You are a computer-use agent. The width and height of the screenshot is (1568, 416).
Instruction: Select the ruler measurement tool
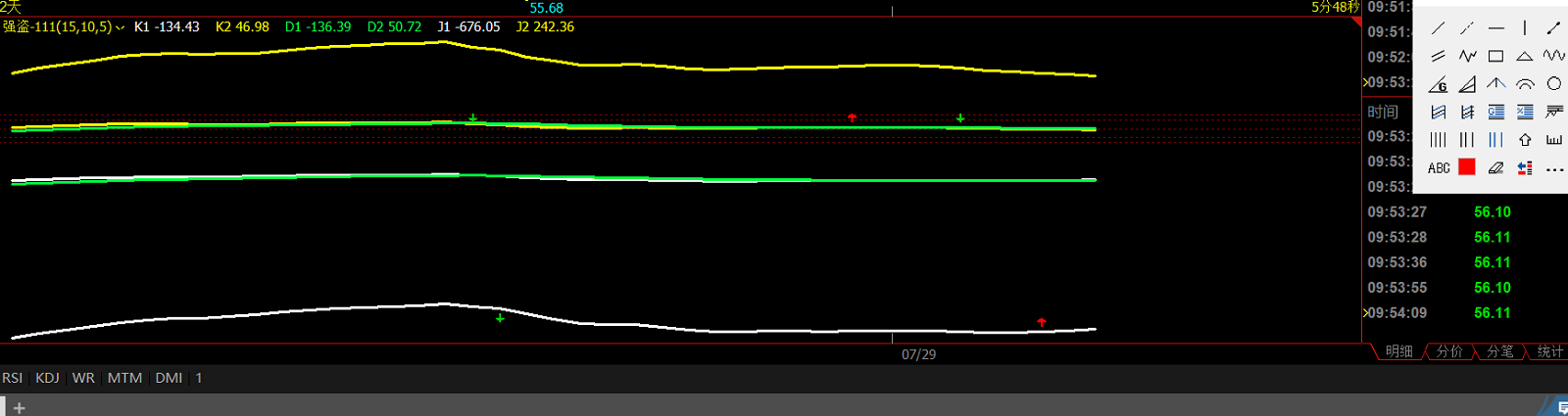pos(1553,140)
